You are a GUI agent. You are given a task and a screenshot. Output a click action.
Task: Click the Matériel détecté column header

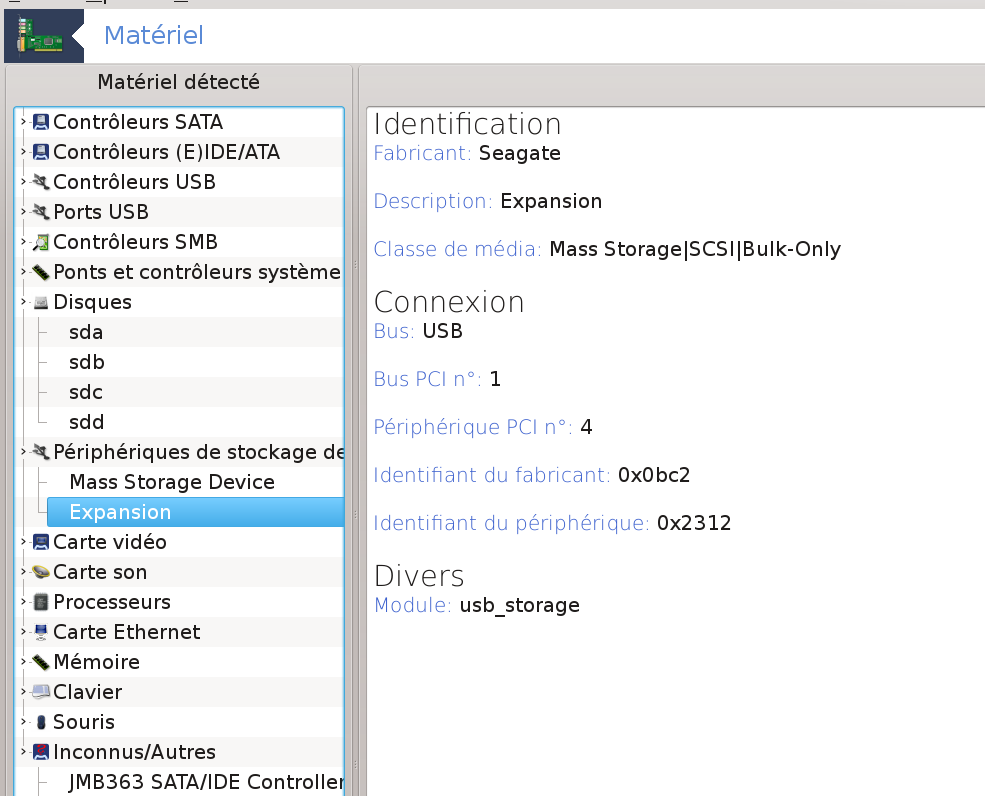tap(178, 83)
